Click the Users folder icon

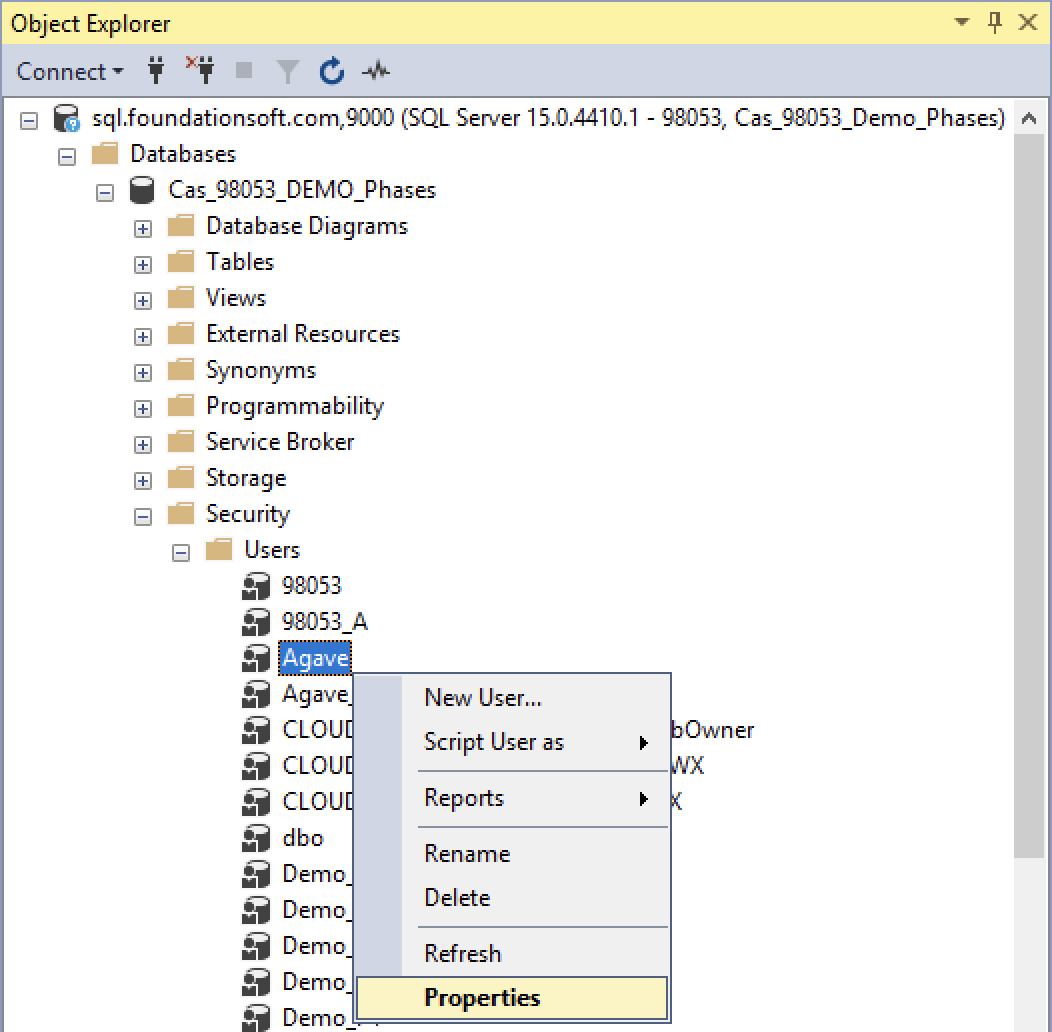click(219, 549)
